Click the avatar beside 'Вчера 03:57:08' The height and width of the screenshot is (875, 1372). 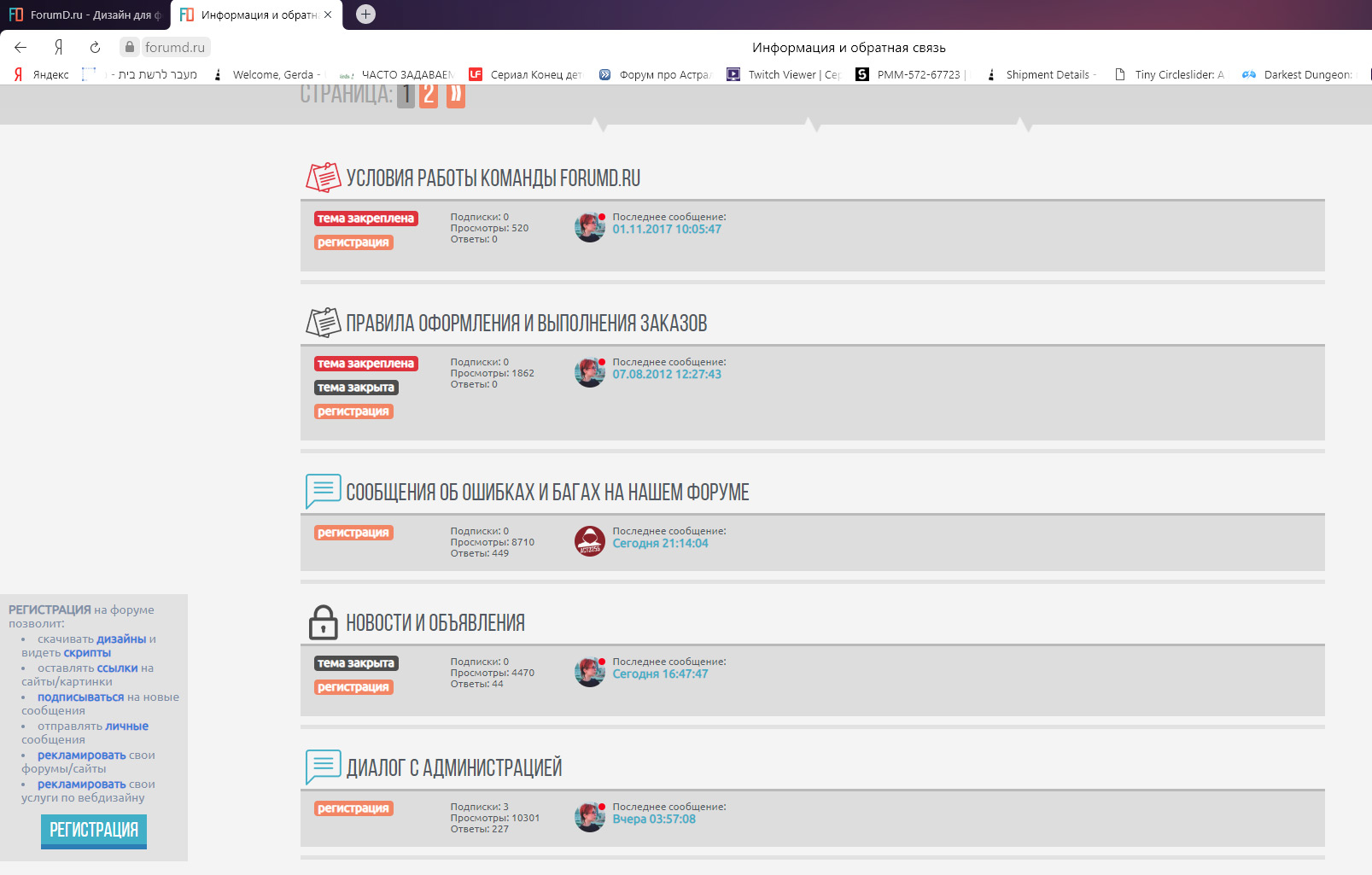click(x=590, y=817)
